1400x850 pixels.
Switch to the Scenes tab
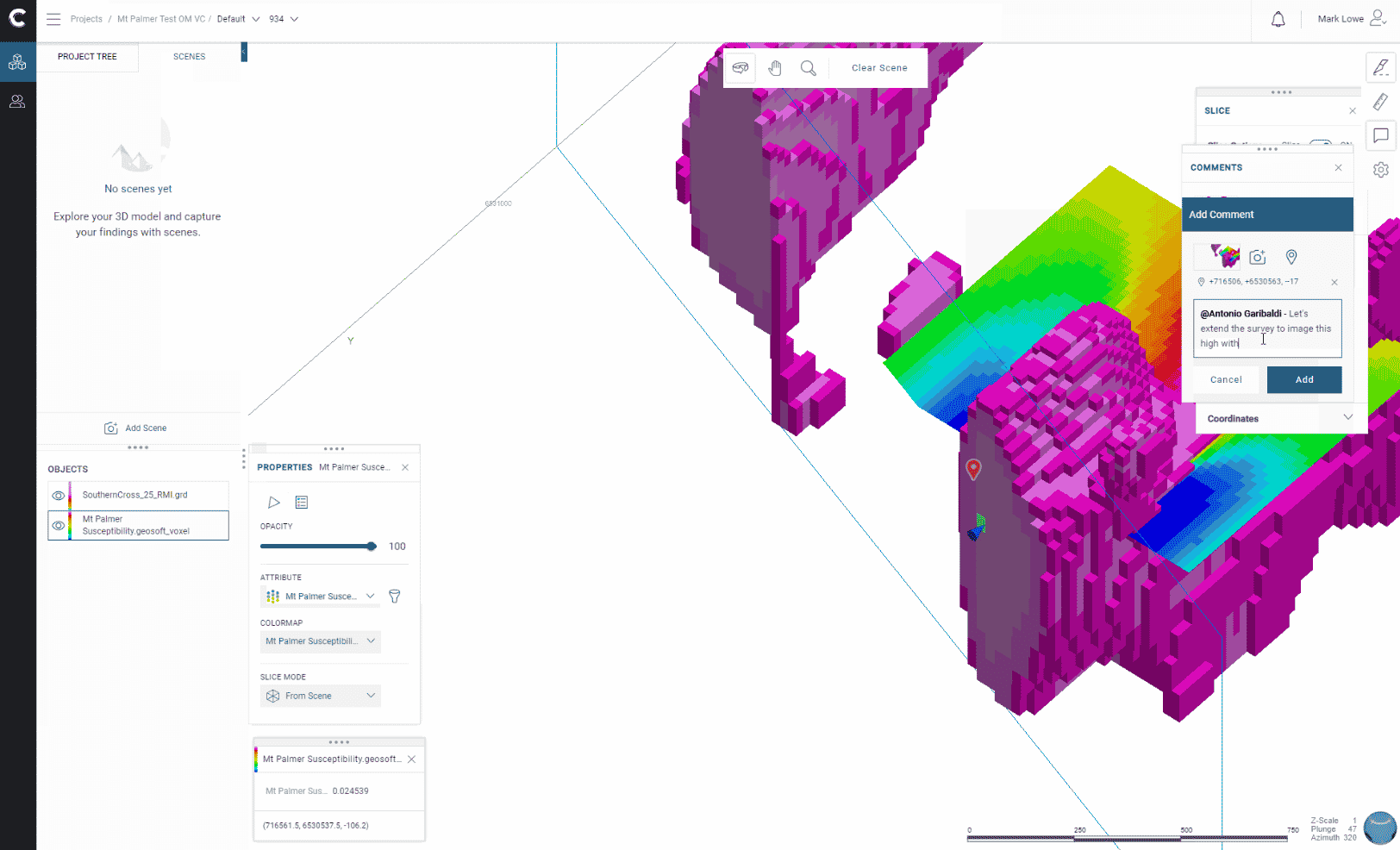pos(189,57)
